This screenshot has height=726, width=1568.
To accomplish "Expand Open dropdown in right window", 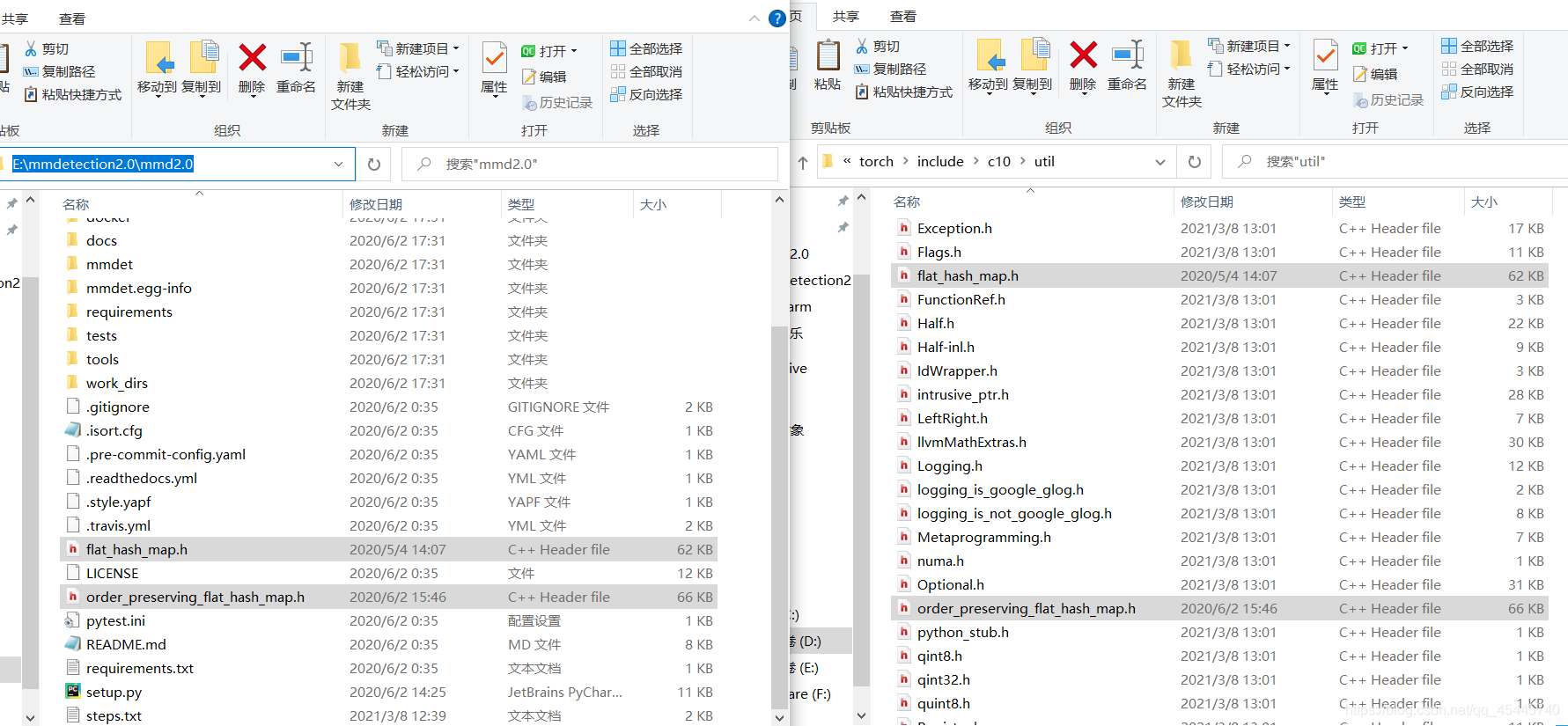I will point(1405,48).
